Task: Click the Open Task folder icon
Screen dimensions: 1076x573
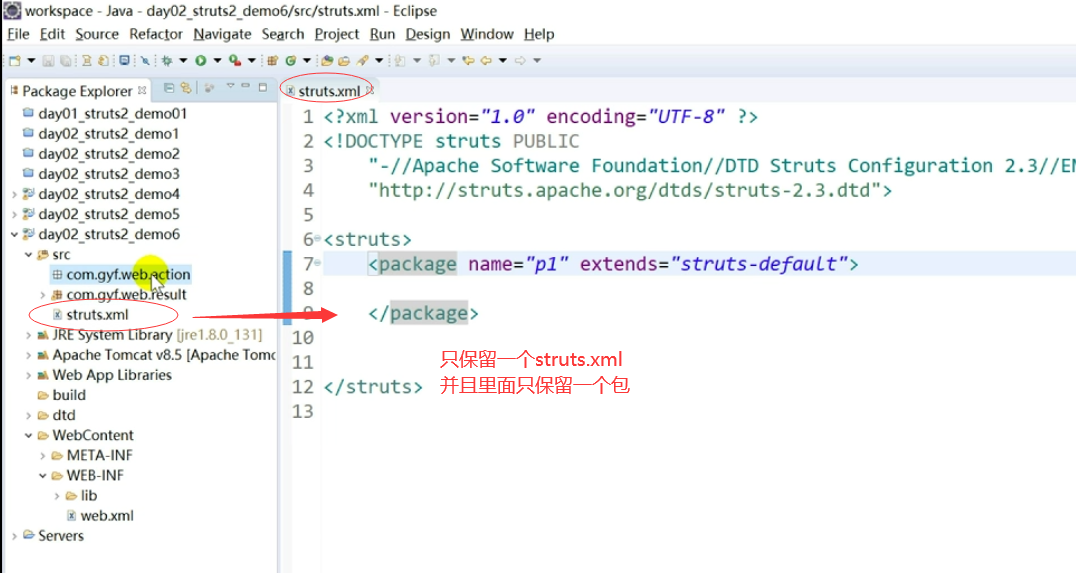Action: pos(344,61)
